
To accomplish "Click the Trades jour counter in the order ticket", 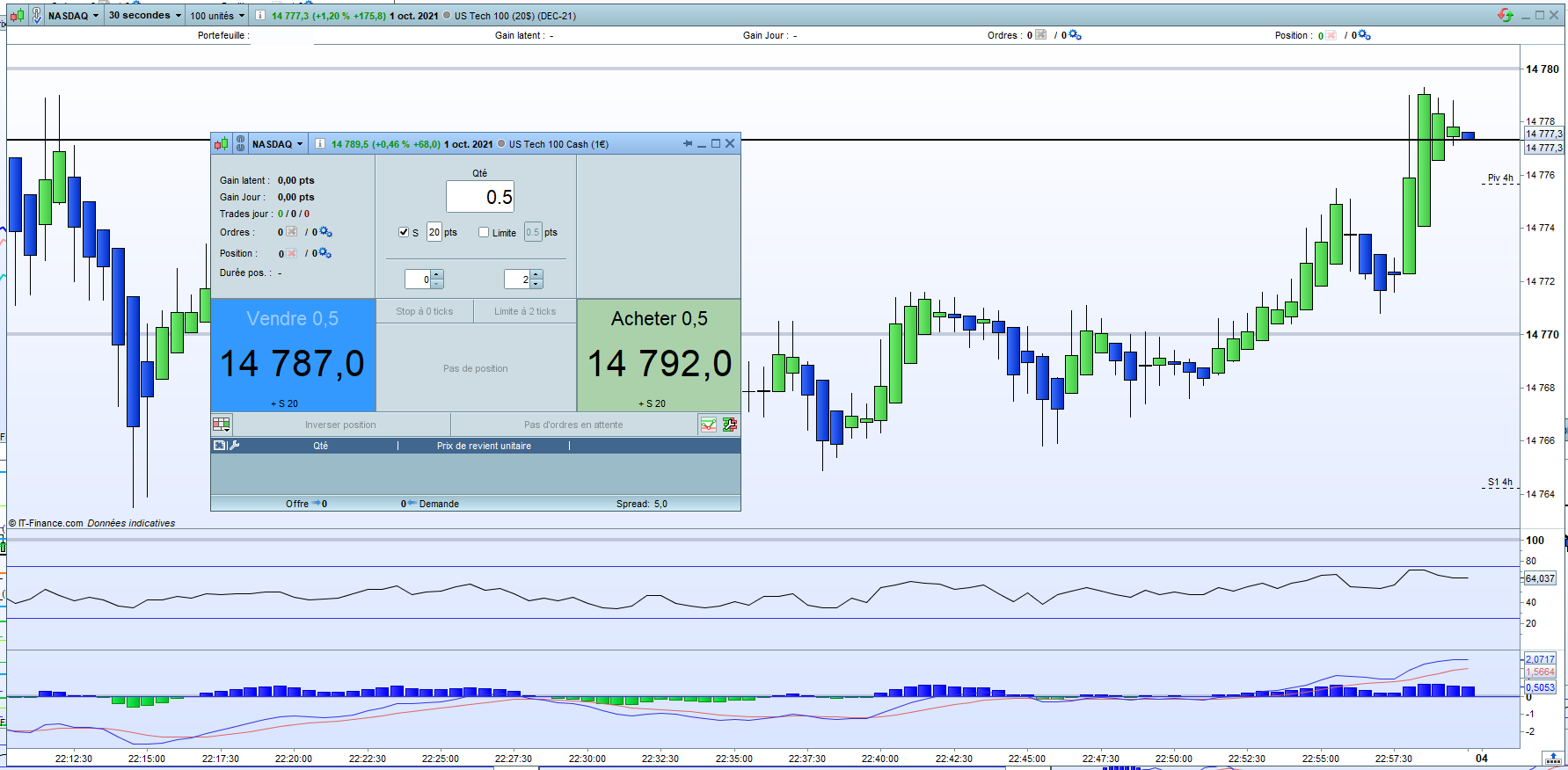I will pos(265,214).
